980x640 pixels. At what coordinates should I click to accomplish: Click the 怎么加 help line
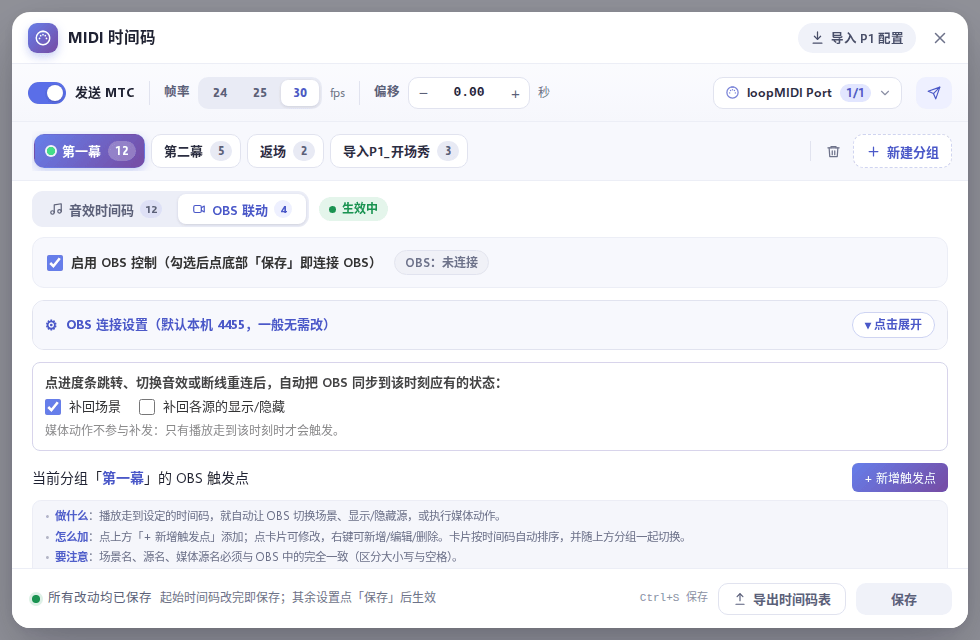coord(371,537)
